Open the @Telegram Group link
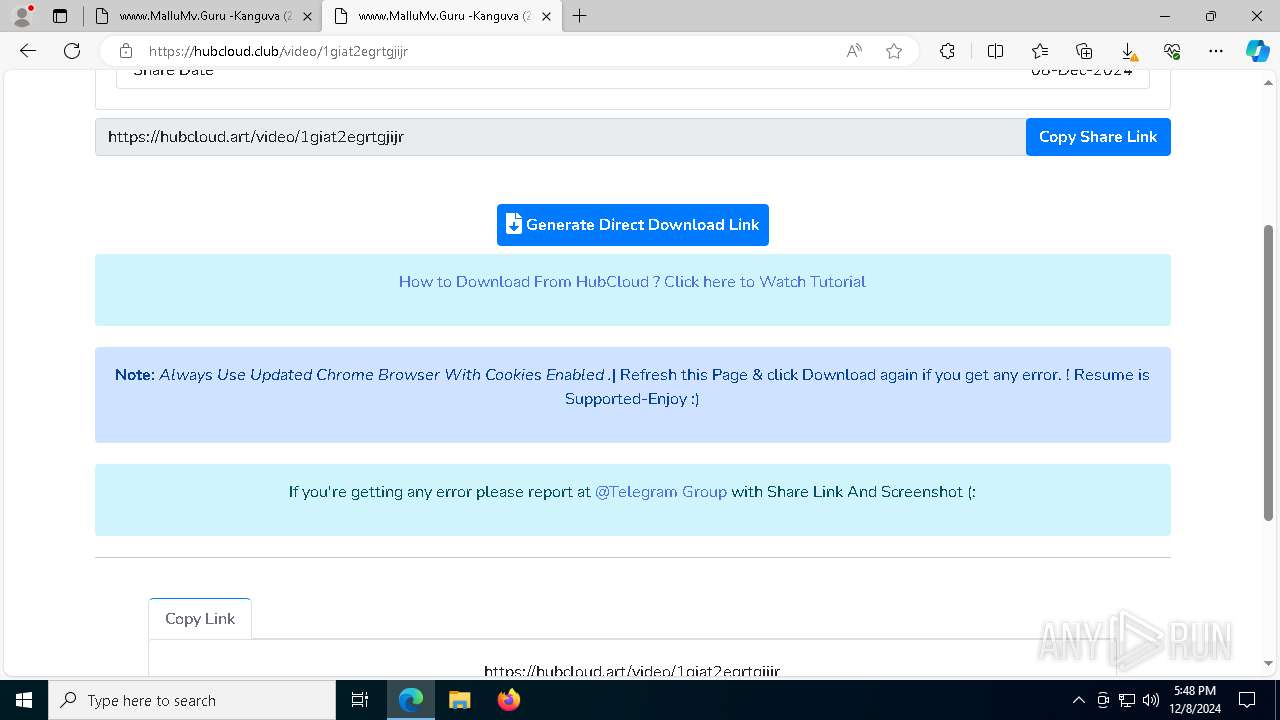 [x=661, y=492]
